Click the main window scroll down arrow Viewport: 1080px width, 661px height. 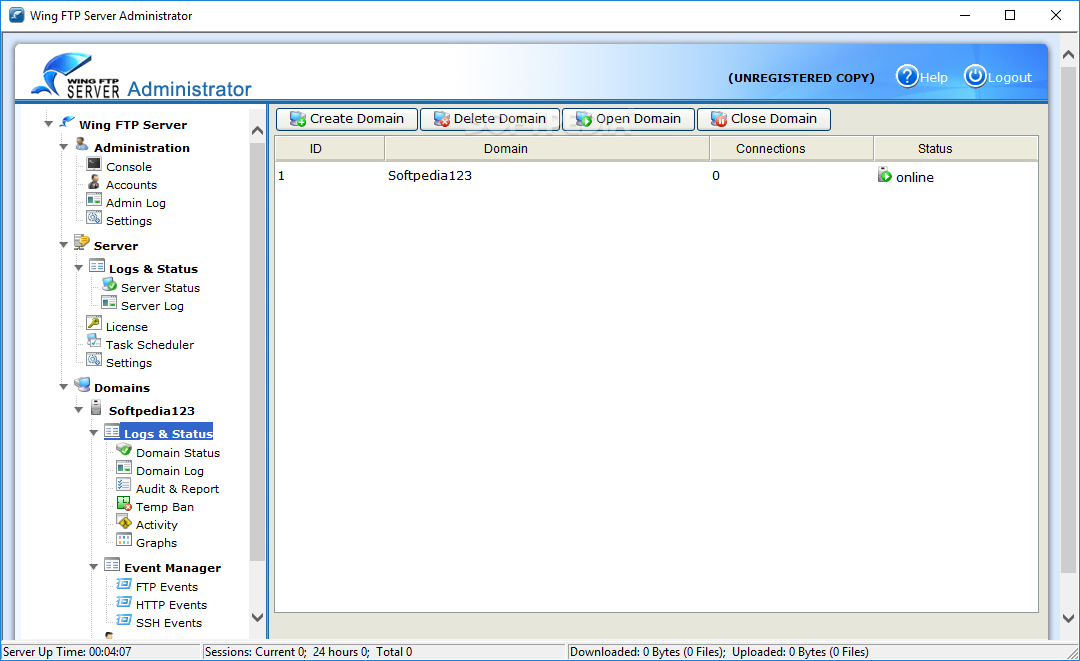pyautogui.click(x=1068, y=618)
